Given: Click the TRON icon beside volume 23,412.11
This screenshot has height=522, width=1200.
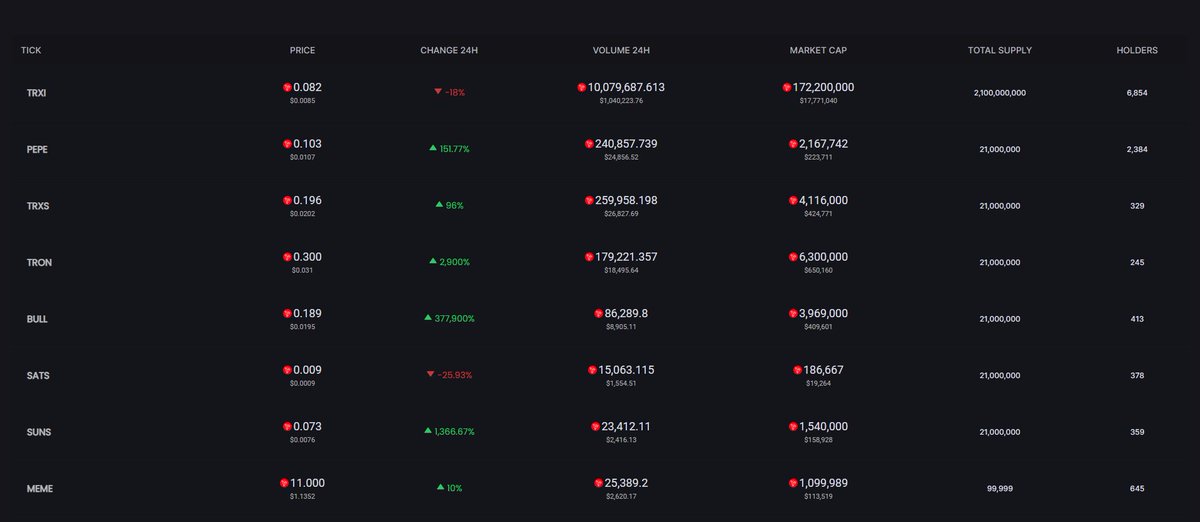Looking at the screenshot, I should coord(596,427).
